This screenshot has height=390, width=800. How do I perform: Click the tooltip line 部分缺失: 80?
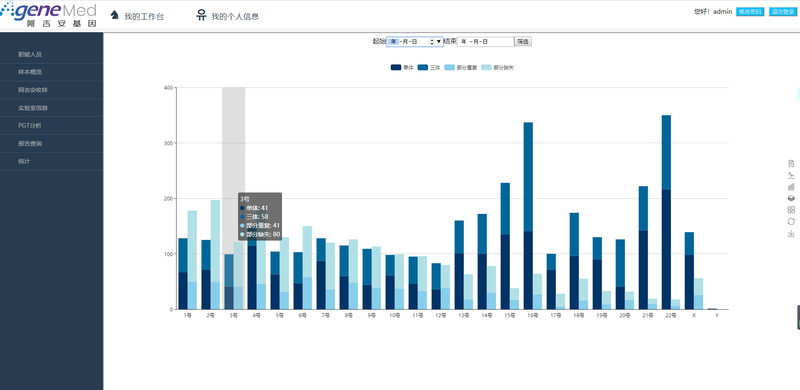[260, 235]
